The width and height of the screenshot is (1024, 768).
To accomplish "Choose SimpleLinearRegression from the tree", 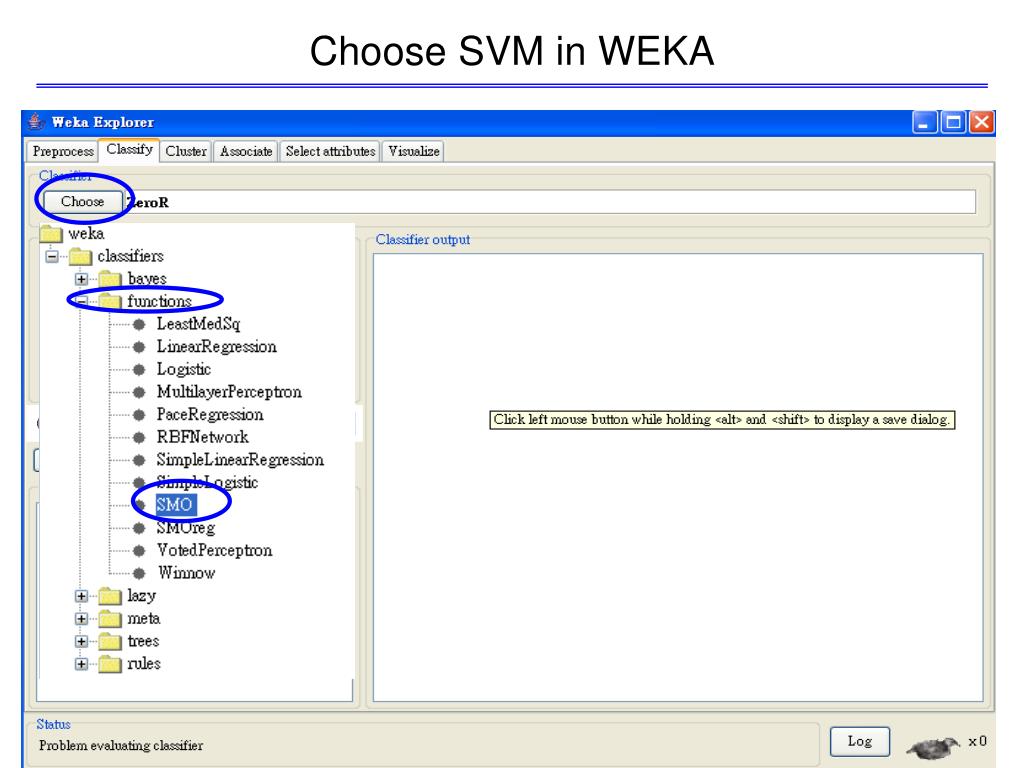I will click(240, 460).
